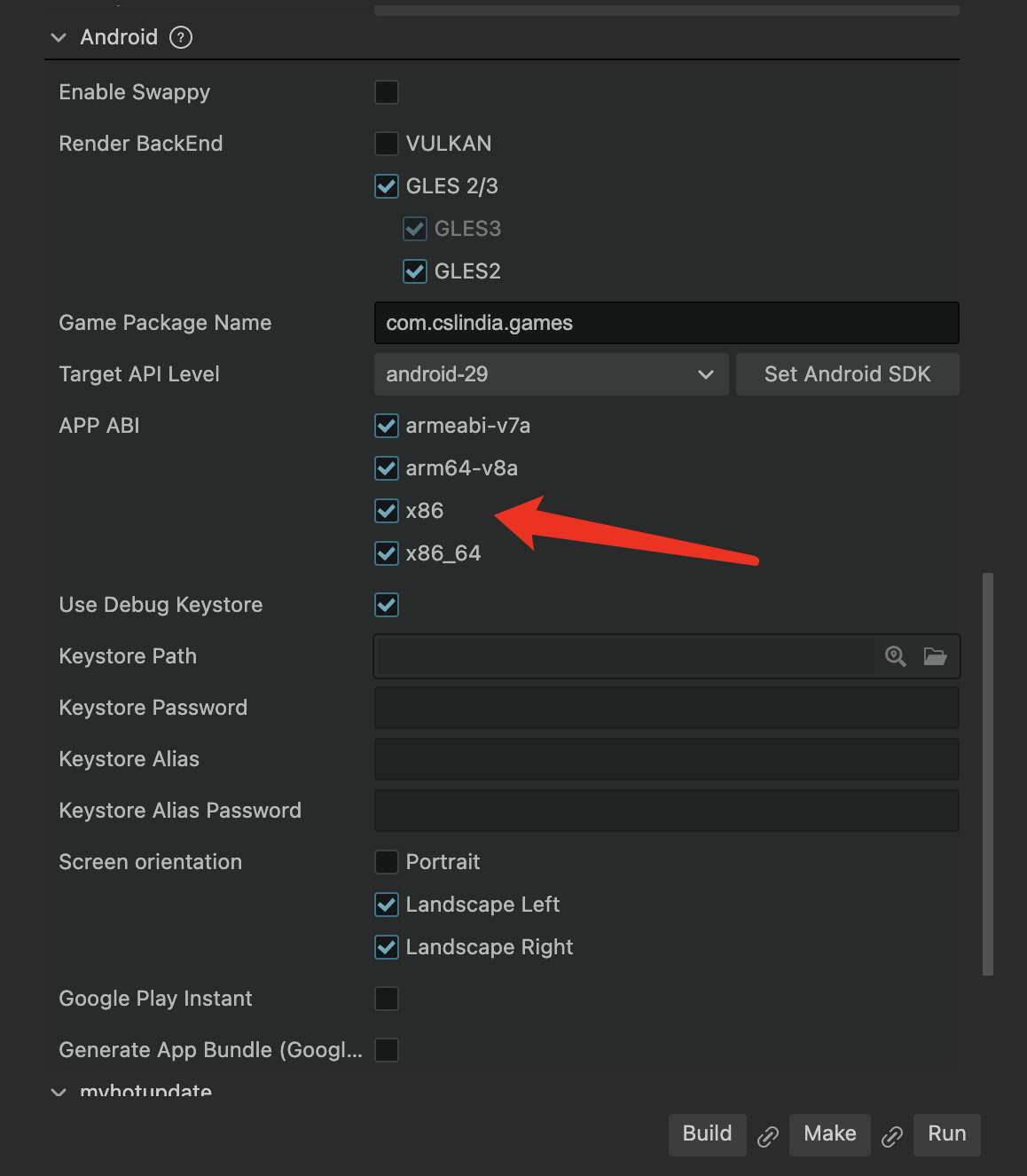Disable Use Debug Keystore
The width and height of the screenshot is (1027, 1176).
click(x=387, y=605)
